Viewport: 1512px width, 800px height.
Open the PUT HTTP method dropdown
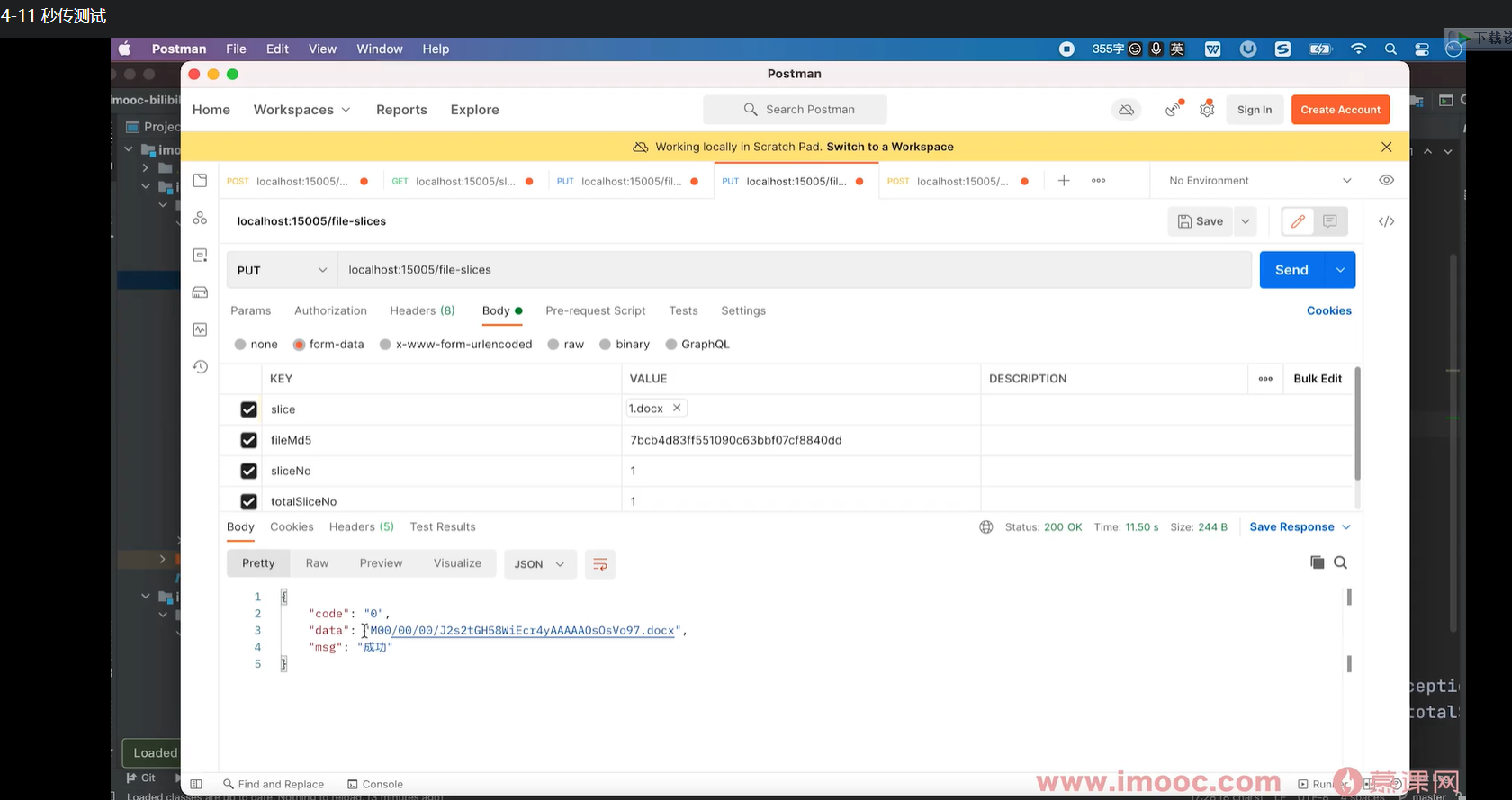click(x=282, y=270)
